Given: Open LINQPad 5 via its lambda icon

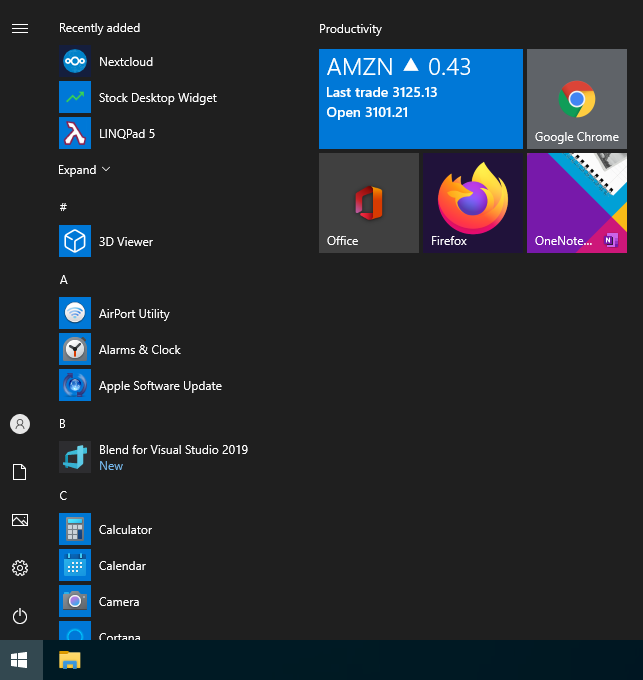Looking at the screenshot, I should point(75,133).
